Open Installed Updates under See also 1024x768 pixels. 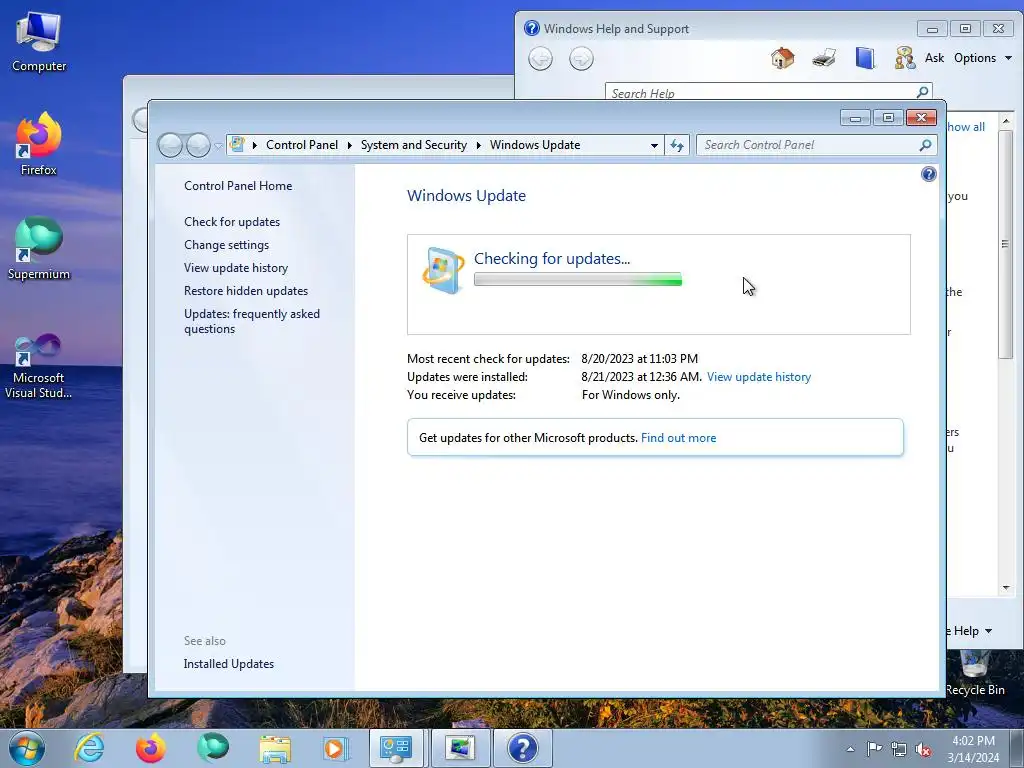click(x=229, y=664)
